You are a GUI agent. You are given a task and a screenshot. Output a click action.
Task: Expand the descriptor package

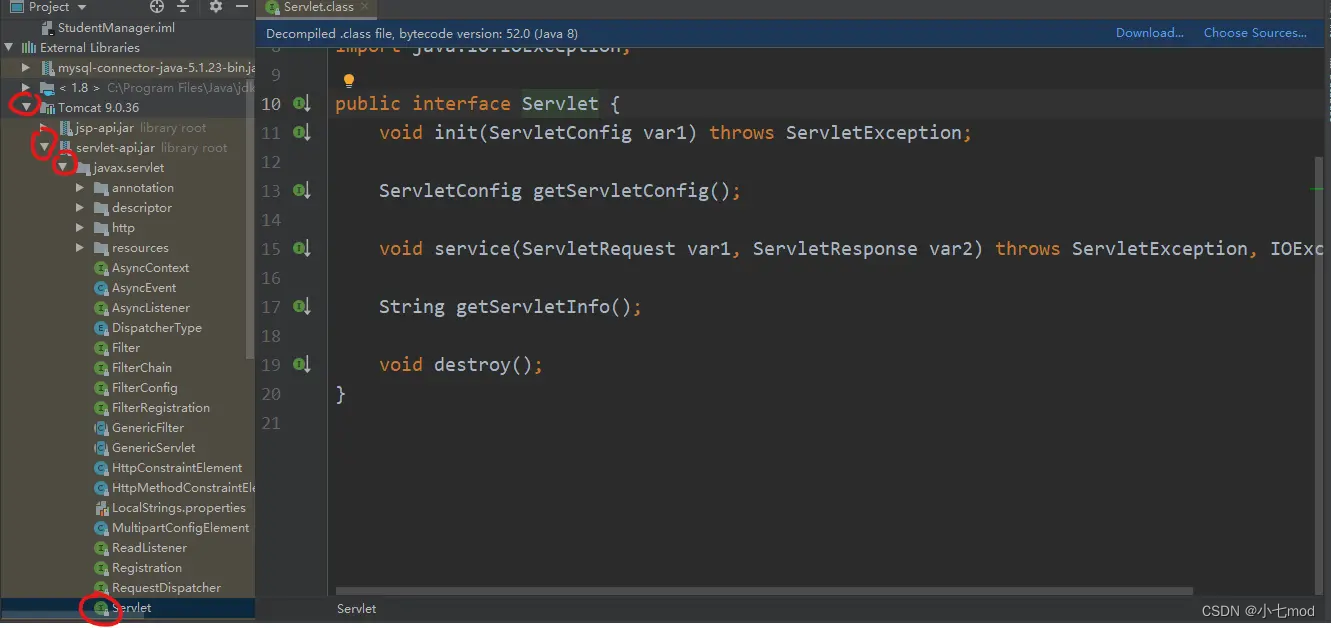81,208
